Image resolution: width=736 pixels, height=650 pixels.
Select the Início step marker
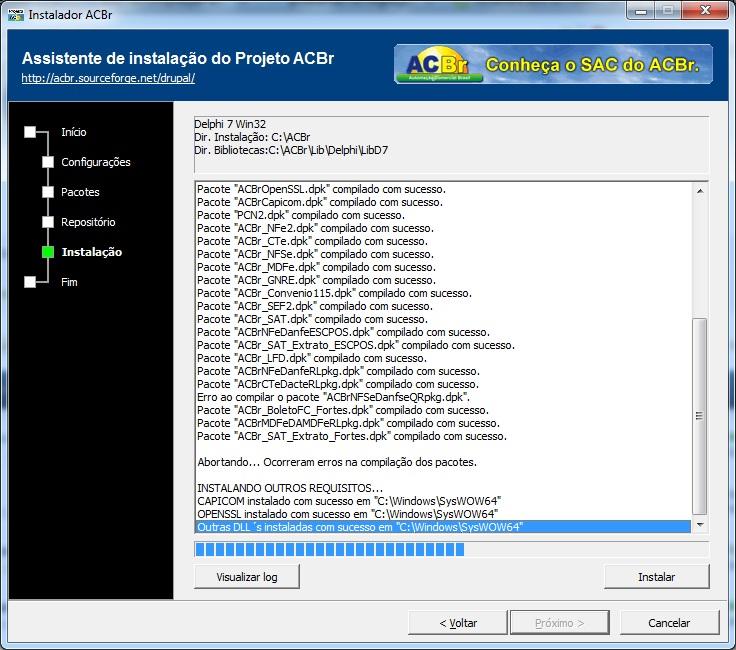coord(30,132)
